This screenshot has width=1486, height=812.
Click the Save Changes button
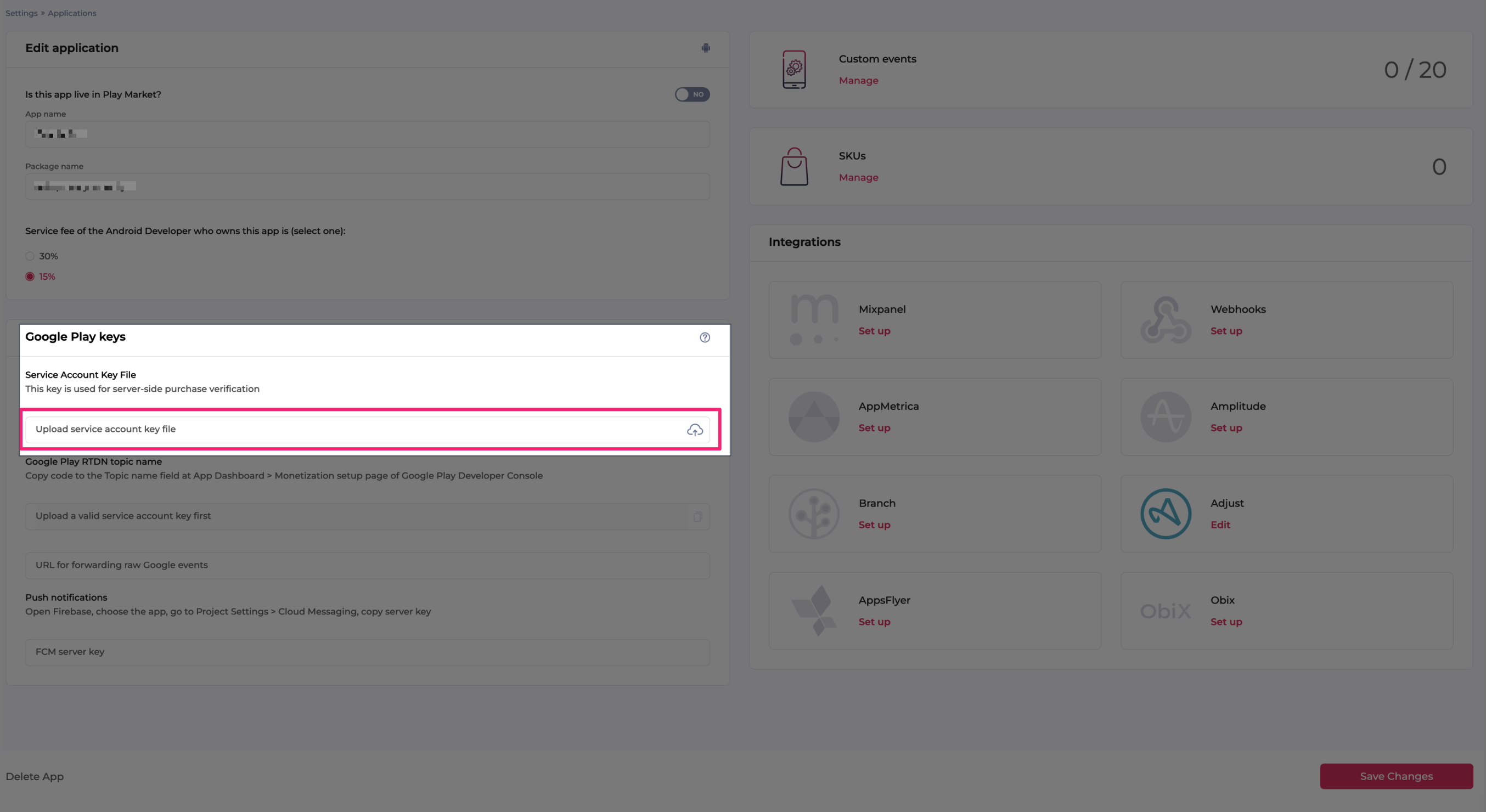tap(1396, 776)
